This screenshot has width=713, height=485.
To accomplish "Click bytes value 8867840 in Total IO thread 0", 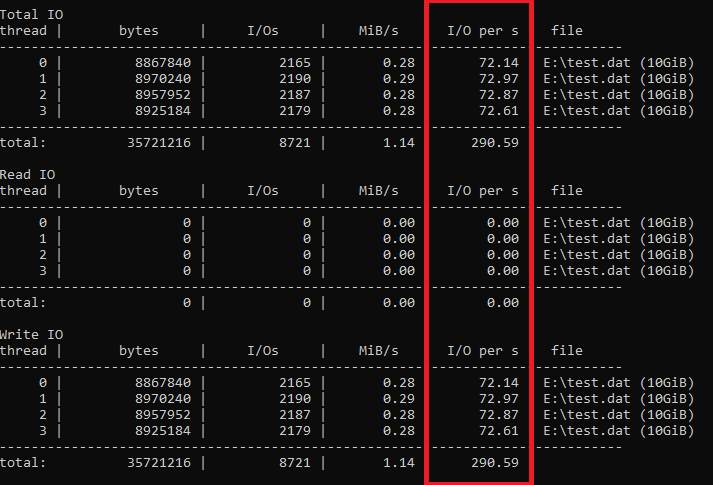I will tap(163, 63).
